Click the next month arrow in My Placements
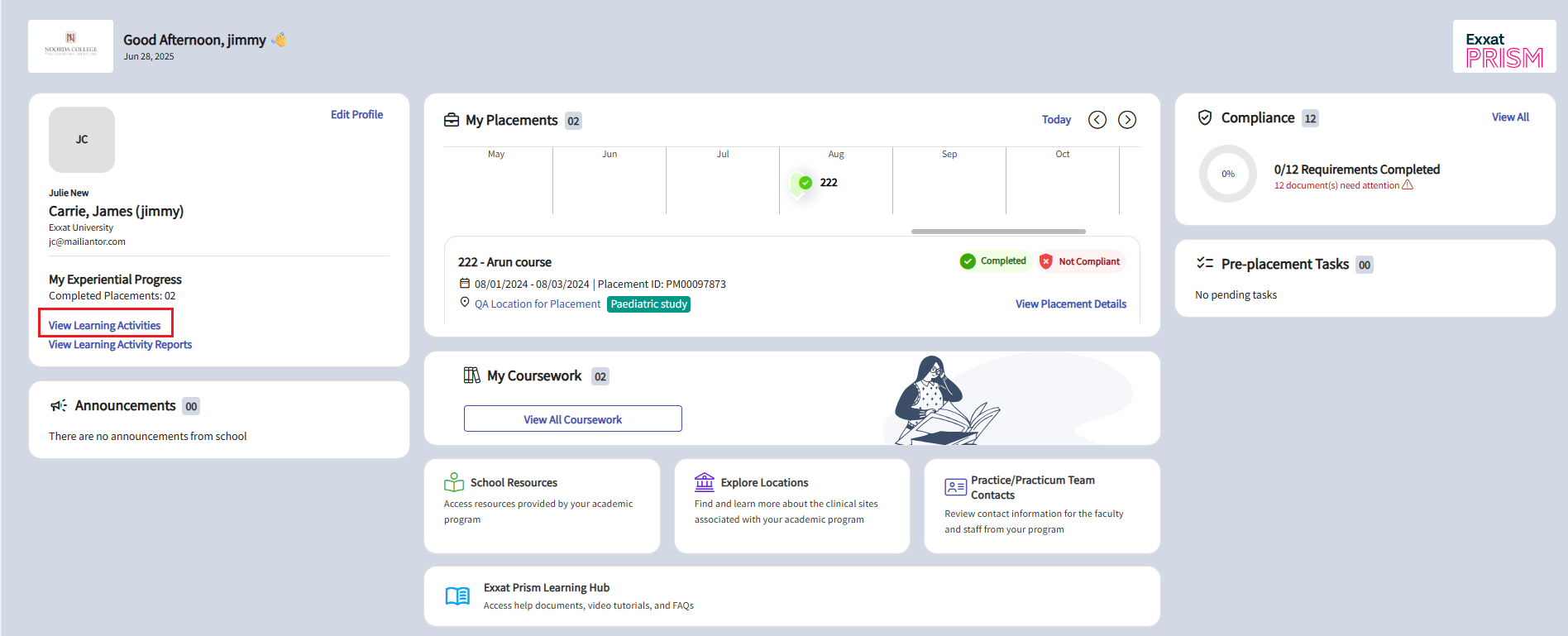 point(1126,120)
